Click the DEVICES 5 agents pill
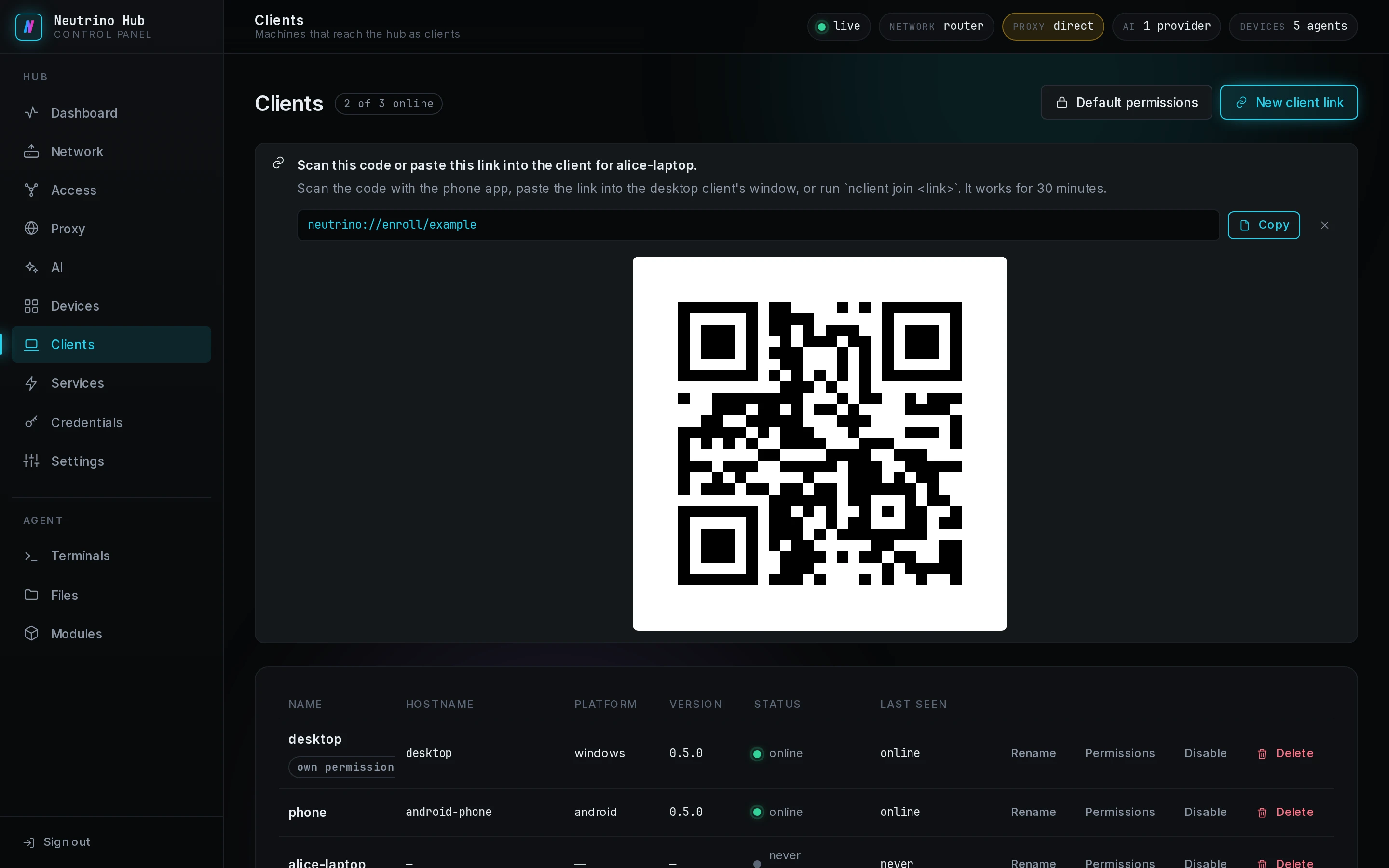Screen dimensions: 1389x868 point(1293,27)
